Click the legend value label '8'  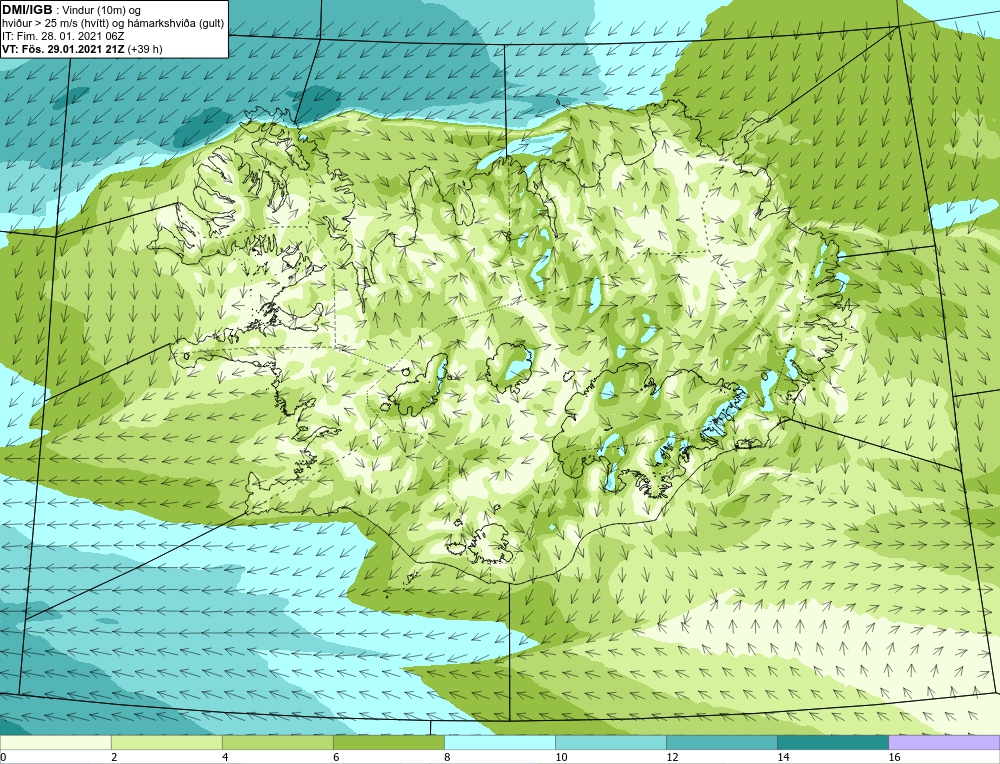click(447, 757)
